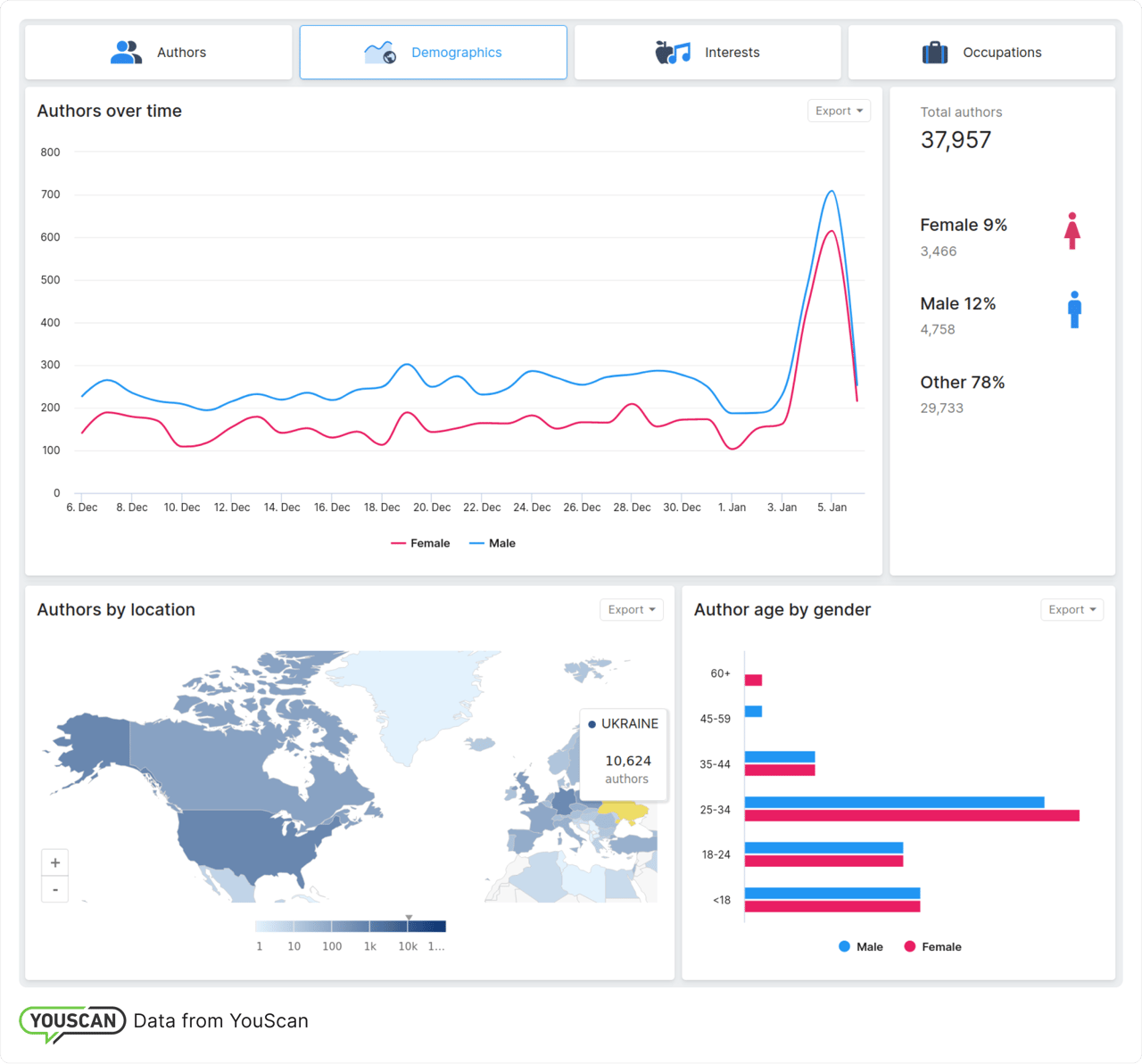
Task: Open Export dropdown for Author age by gender
Action: point(1072,610)
